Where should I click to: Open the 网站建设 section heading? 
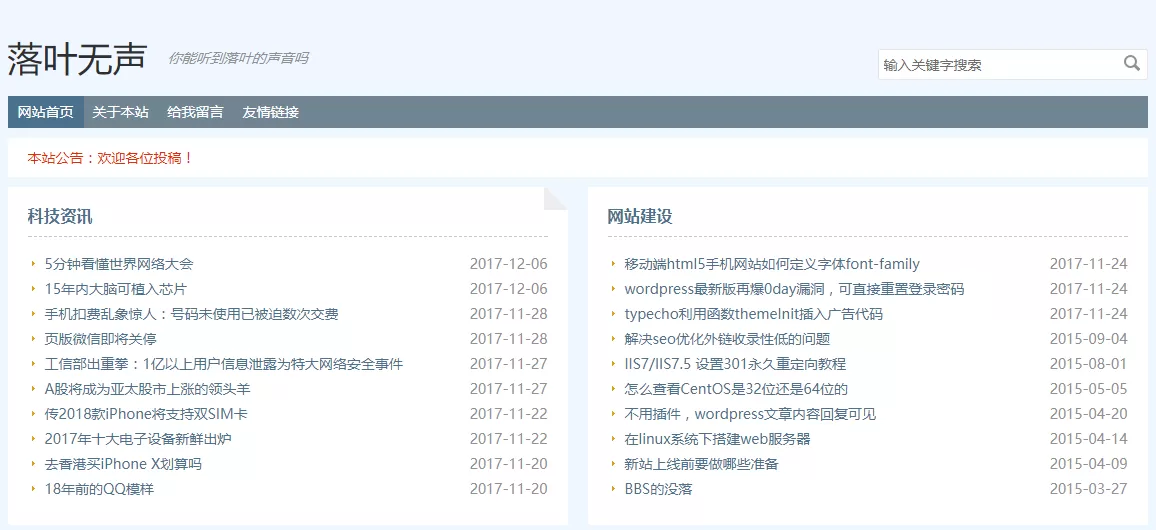[640, 216]
